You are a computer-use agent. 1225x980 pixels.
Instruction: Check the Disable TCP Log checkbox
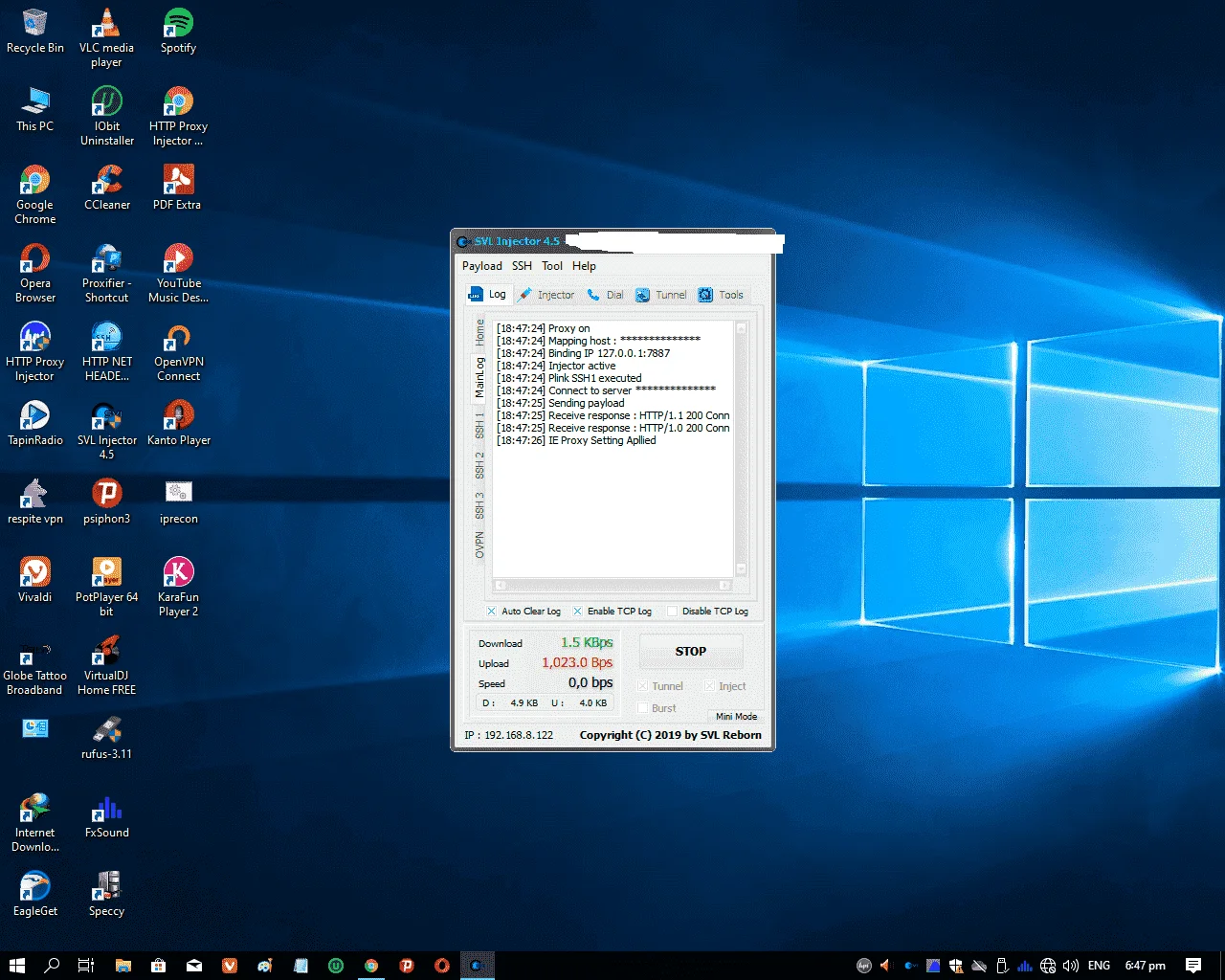pos(672,612)
